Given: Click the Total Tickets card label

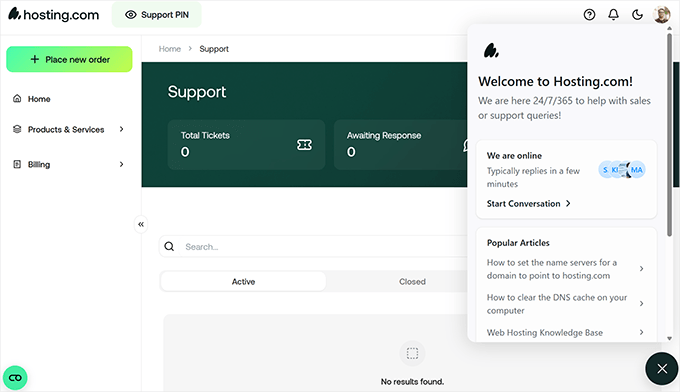Looking at the screenshot, I should 205,135.
